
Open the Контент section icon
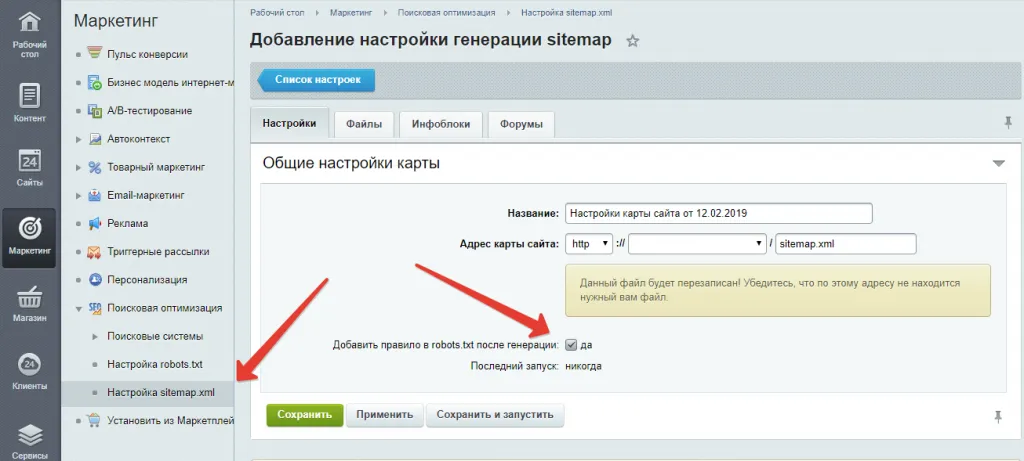coord(30,97)
